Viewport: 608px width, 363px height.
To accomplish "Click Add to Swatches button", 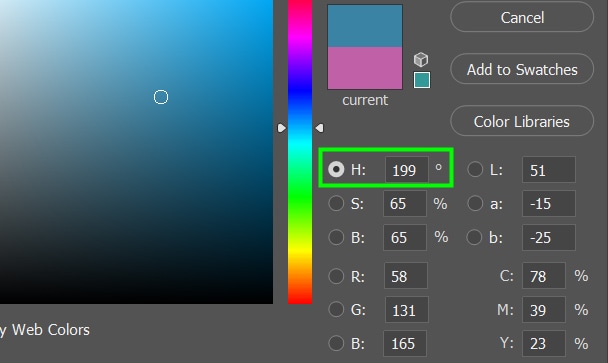I will [x=522, y=69].
